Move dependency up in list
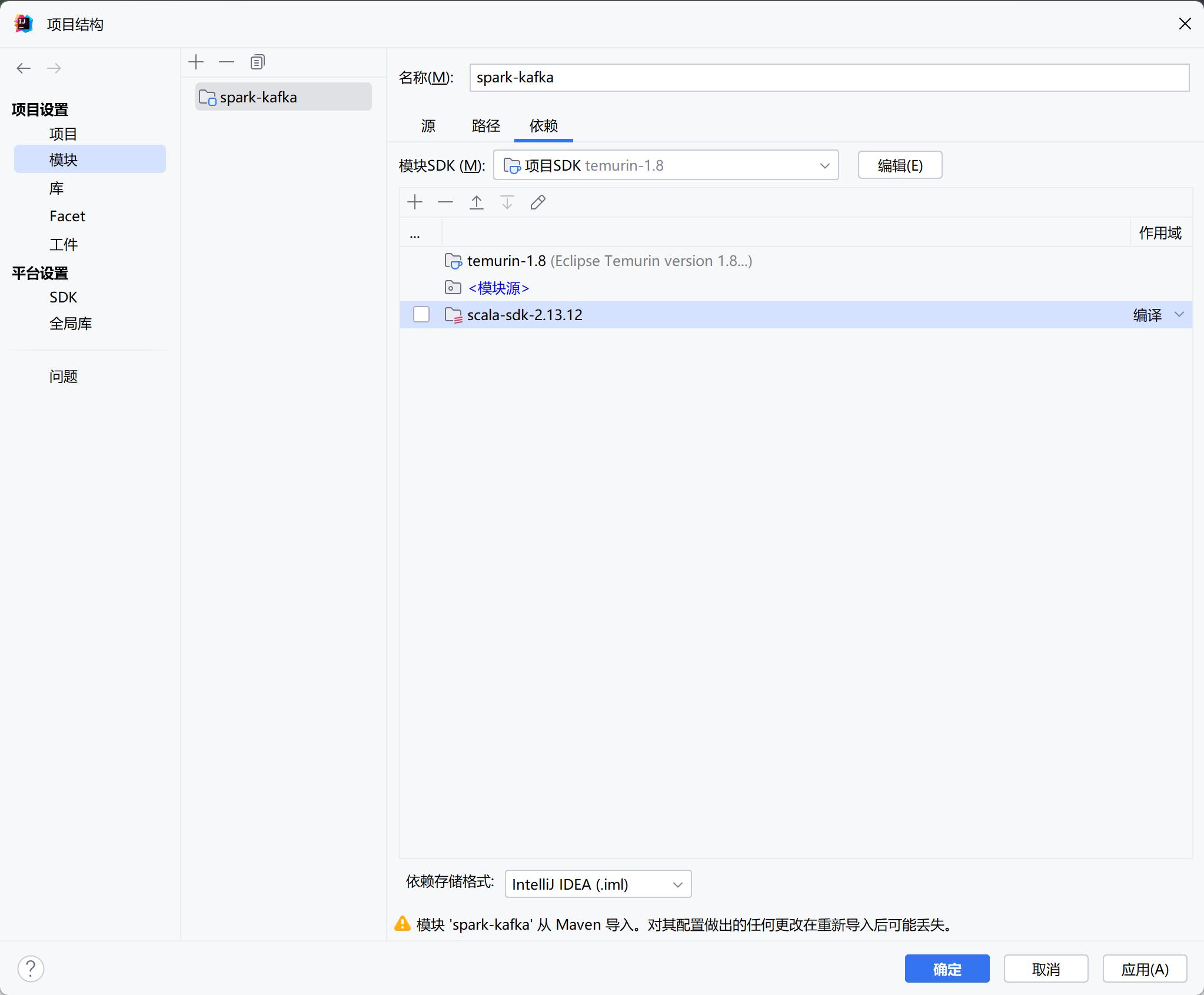The height and width of the screenshot is (995, 1204). click(x=477, y=202)
